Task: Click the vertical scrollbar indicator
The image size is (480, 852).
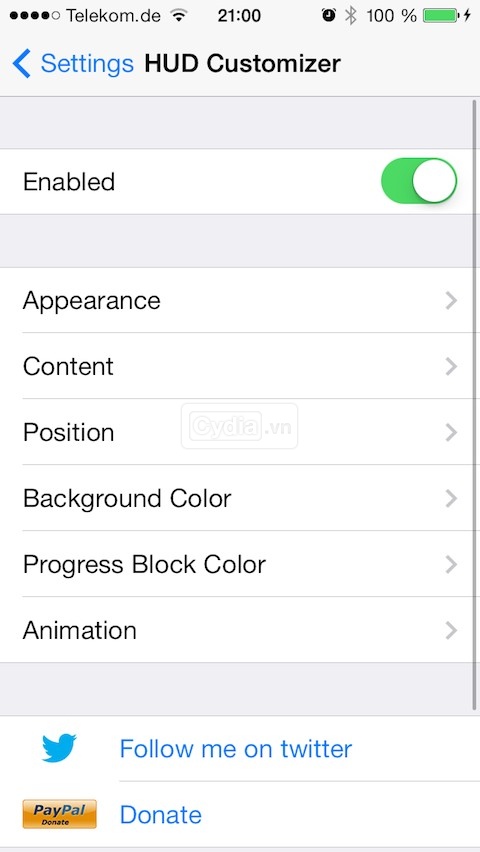Action: pos(475,405)
